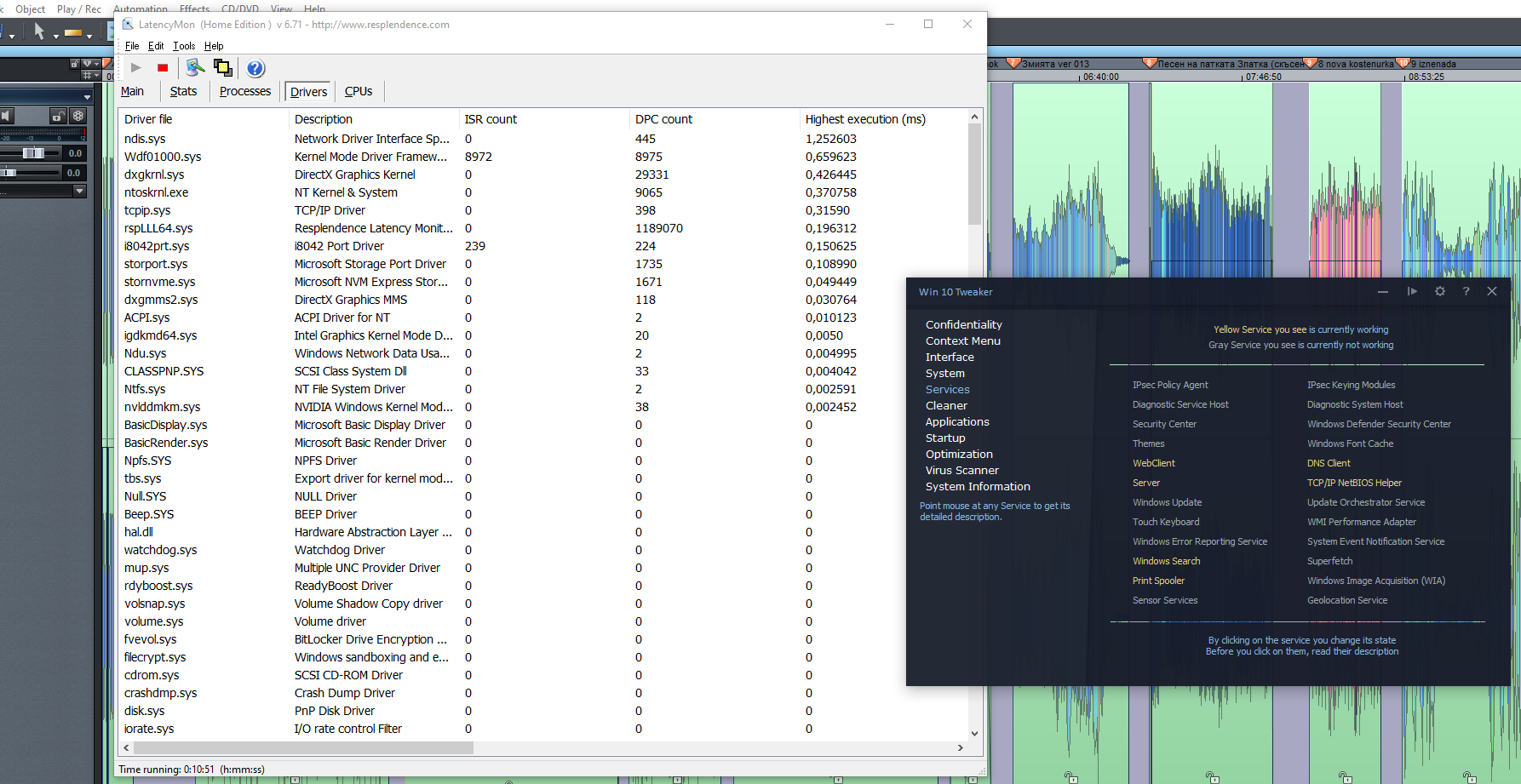Screen dimensions: 1521x784
Task: Select the arrow pointer tool in DAW toolbar
Action: coord(39,31)
